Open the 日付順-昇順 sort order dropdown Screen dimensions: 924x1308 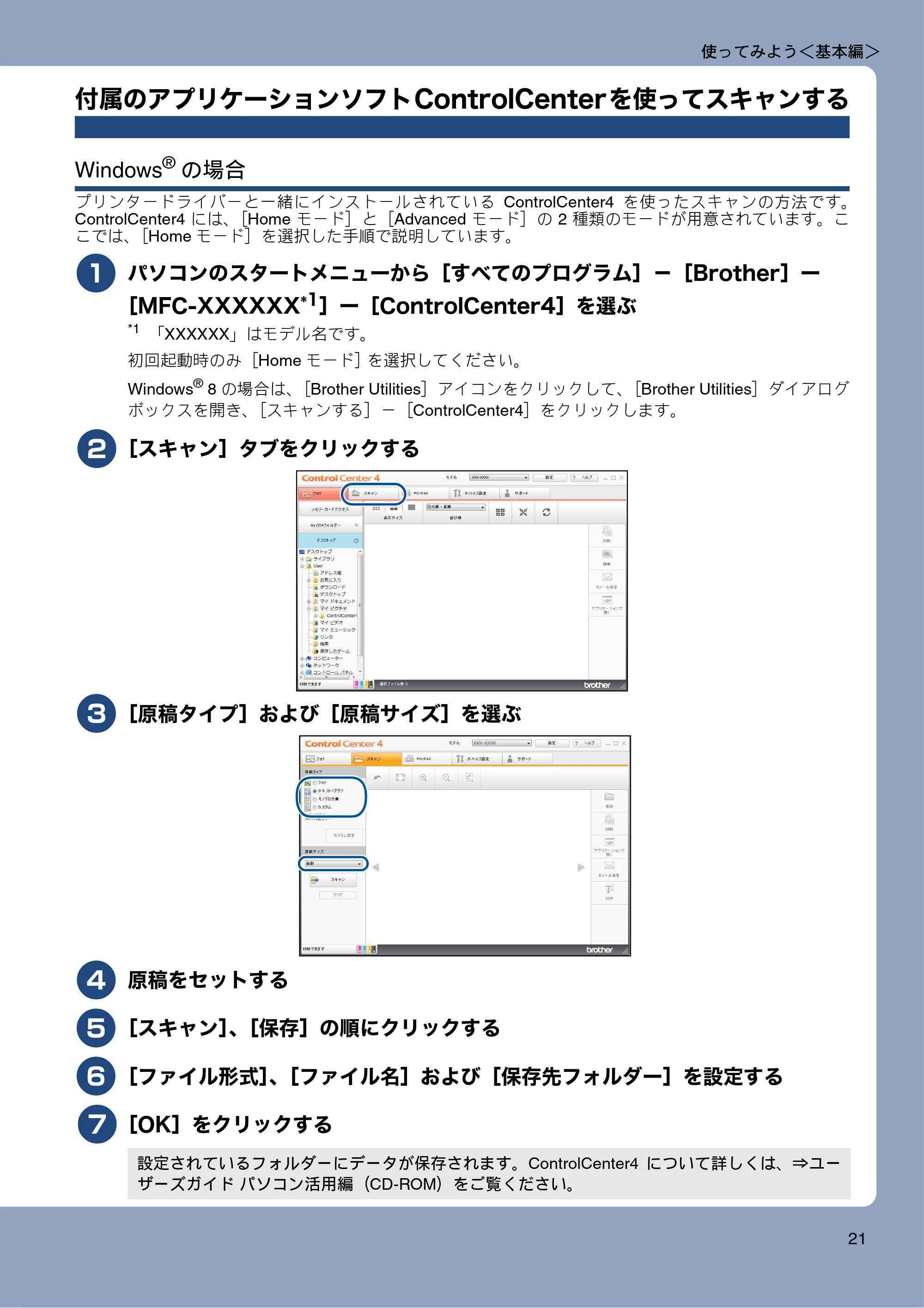pyautogui.click(x=456, y=506)
